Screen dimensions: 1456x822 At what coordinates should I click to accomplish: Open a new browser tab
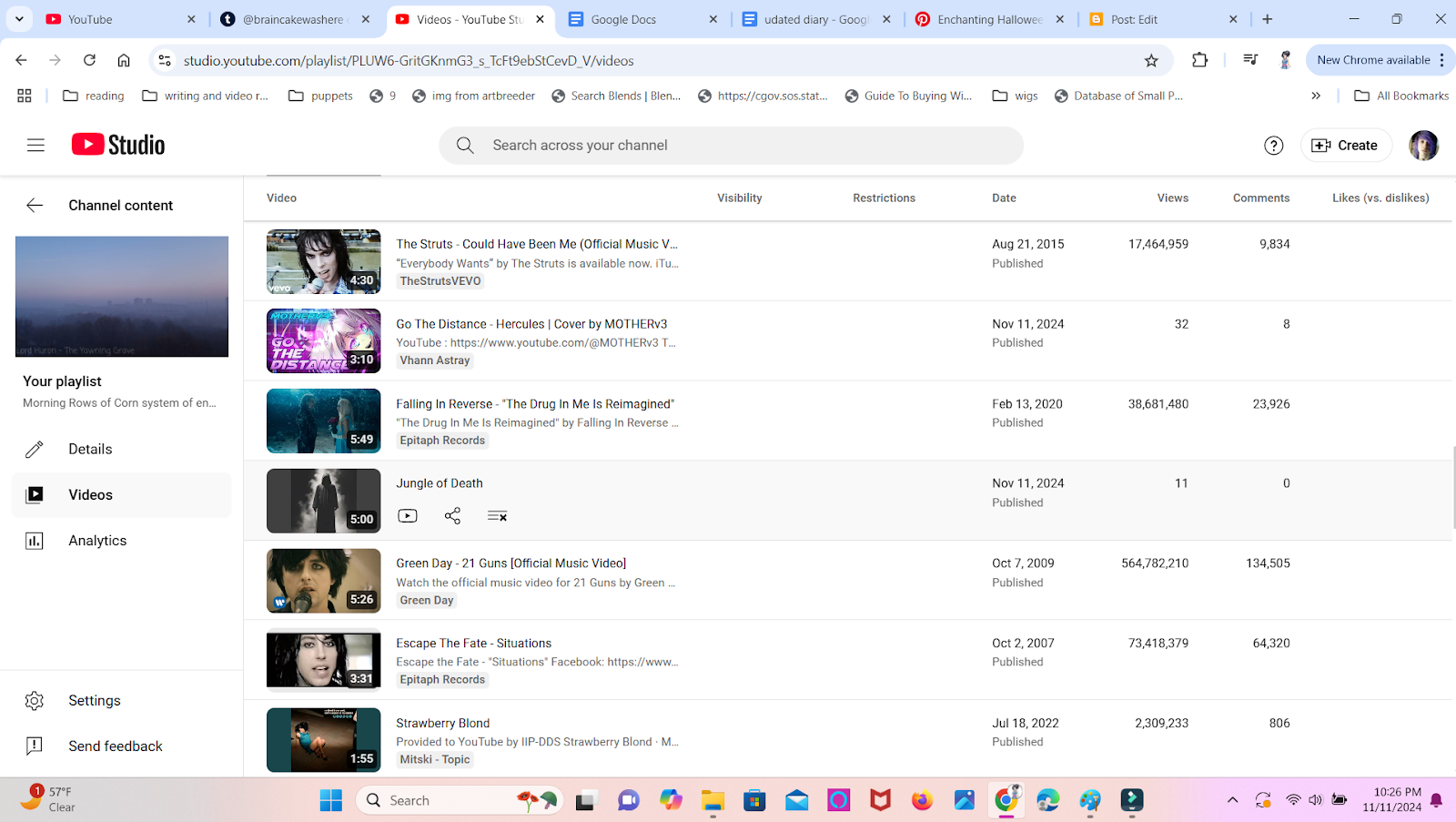tap(1268, 19)
